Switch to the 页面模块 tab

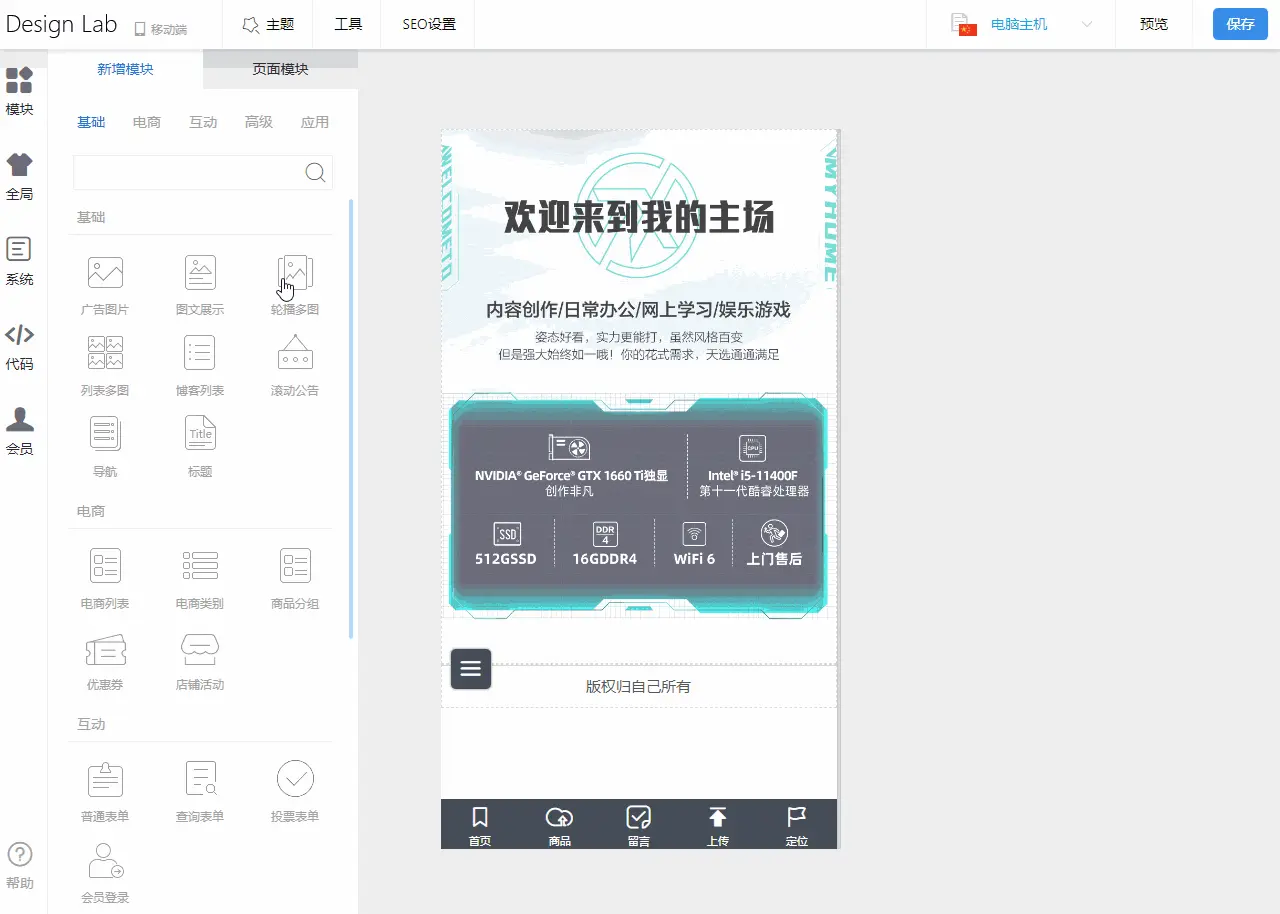280,69
